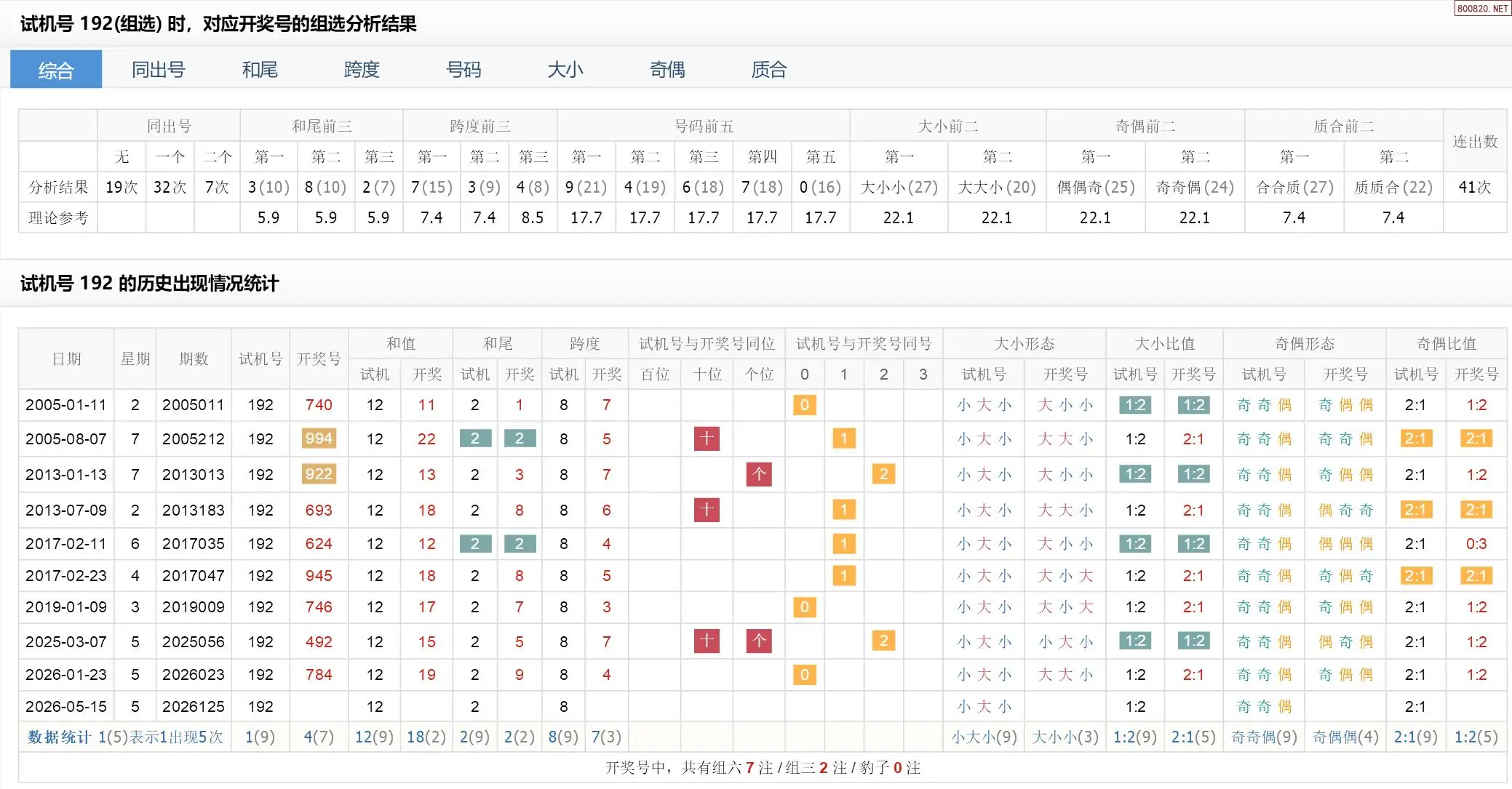The image size is (1512, 789).
Task: Click highlighted 922 winning number badge
Action: (x=319, y=474)
